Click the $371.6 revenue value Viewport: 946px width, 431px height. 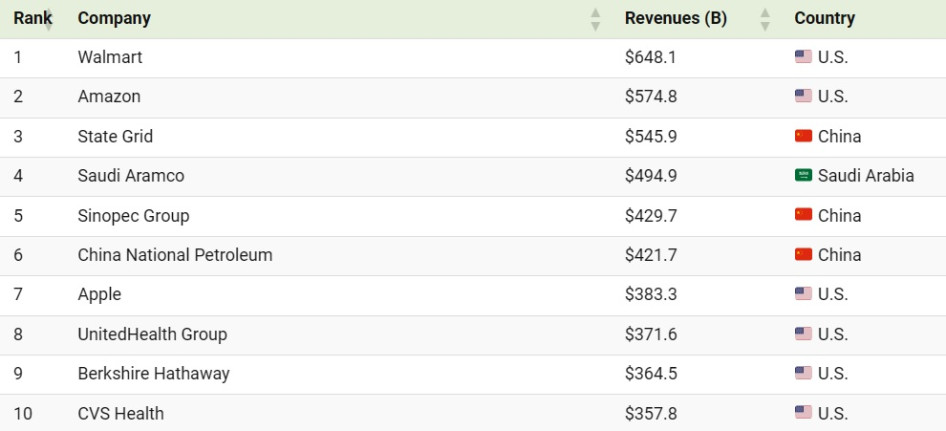pos(650,334)
